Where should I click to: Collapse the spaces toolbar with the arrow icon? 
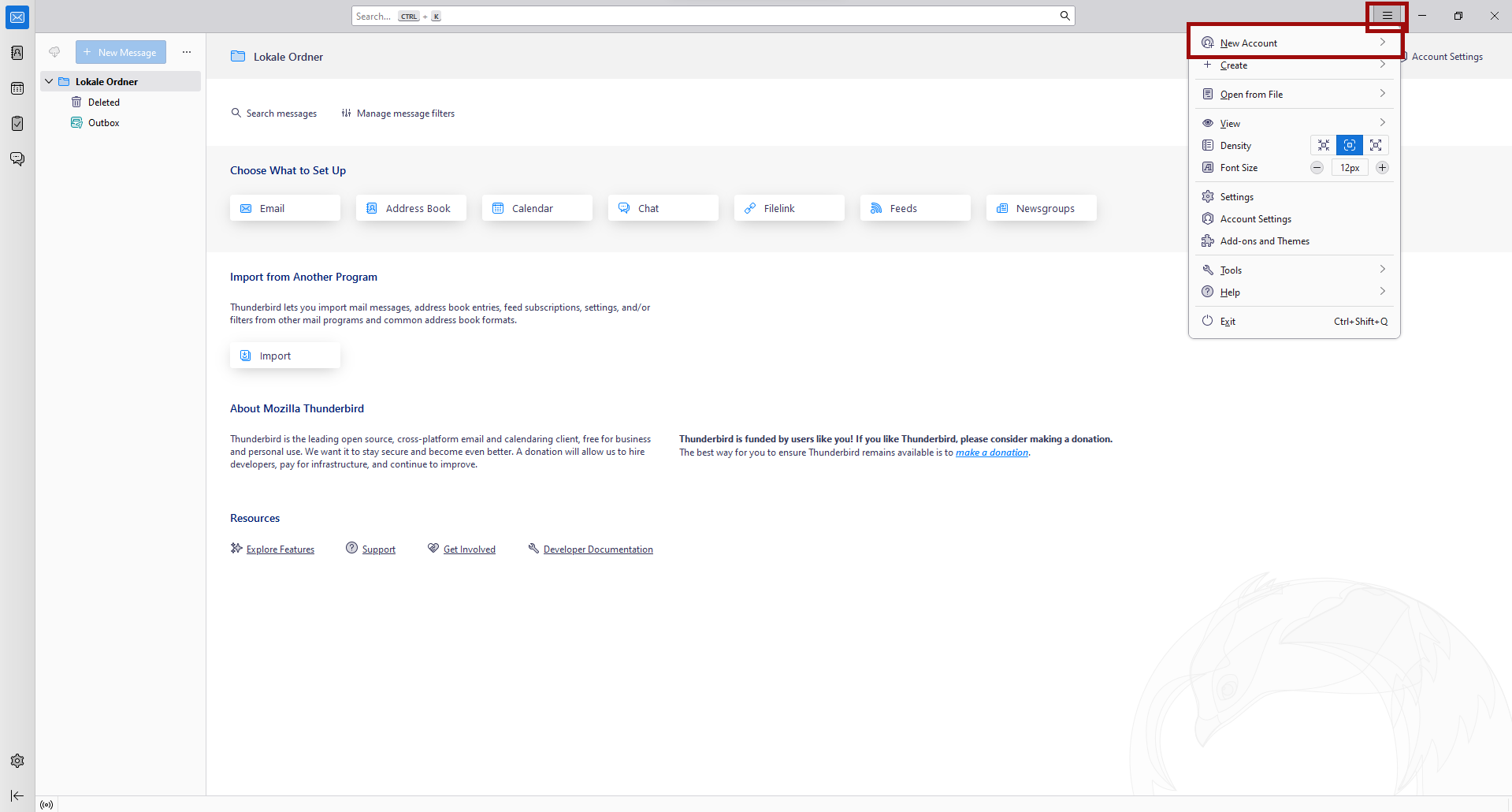17,795
